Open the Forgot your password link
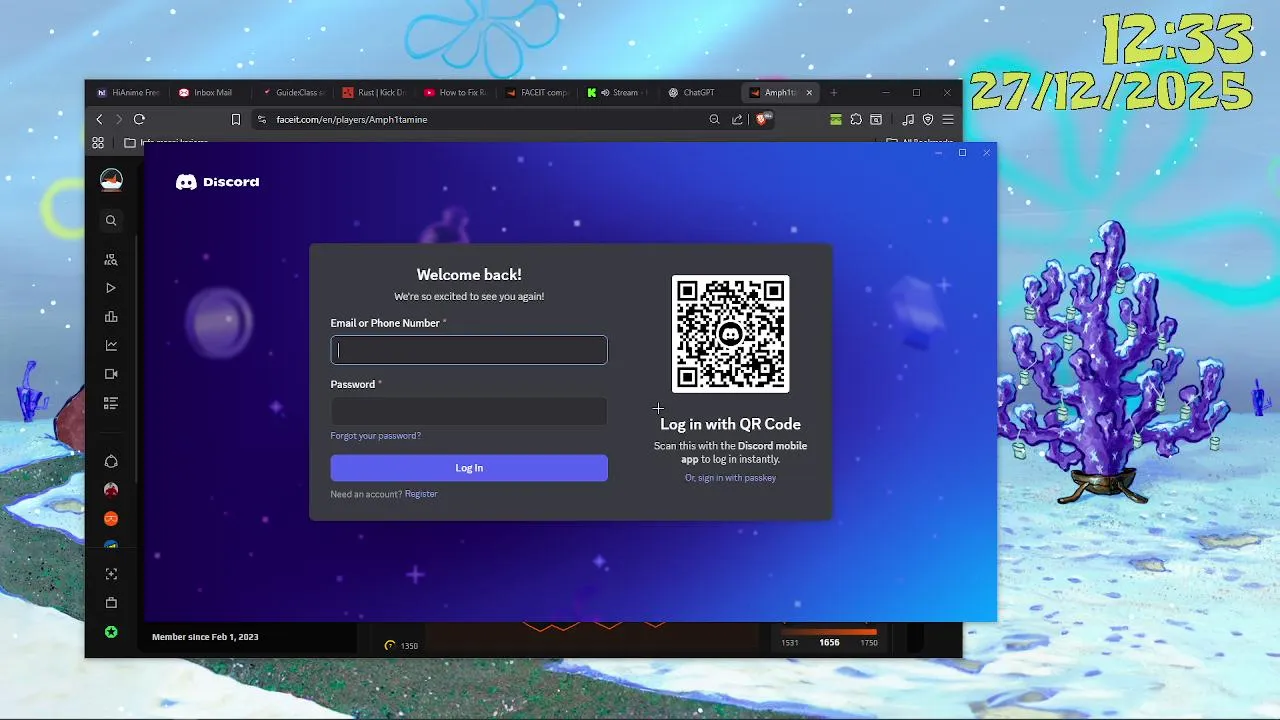 click(376, 436)
